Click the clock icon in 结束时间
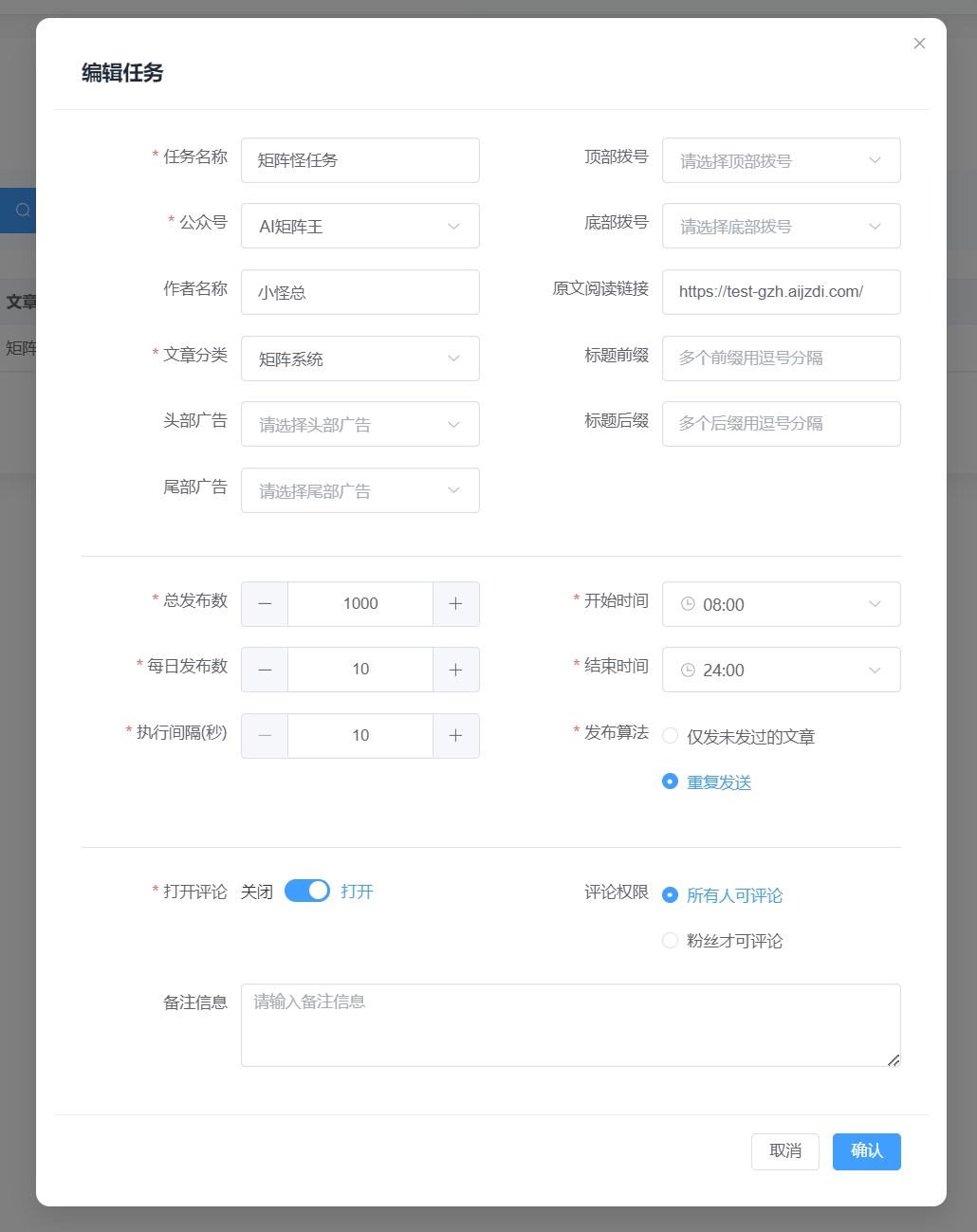Image resolution: width=977 pixels, height=1232 pixels. point(688,670)
